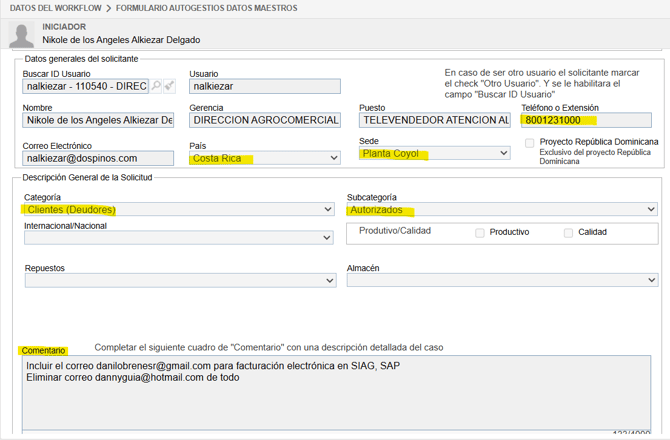The width and height of the screenshot is (670, 440).
Task: Expand the Sede dropdown showing Planta Coyol
Action: pyautogui.click(x=435, y=154)
